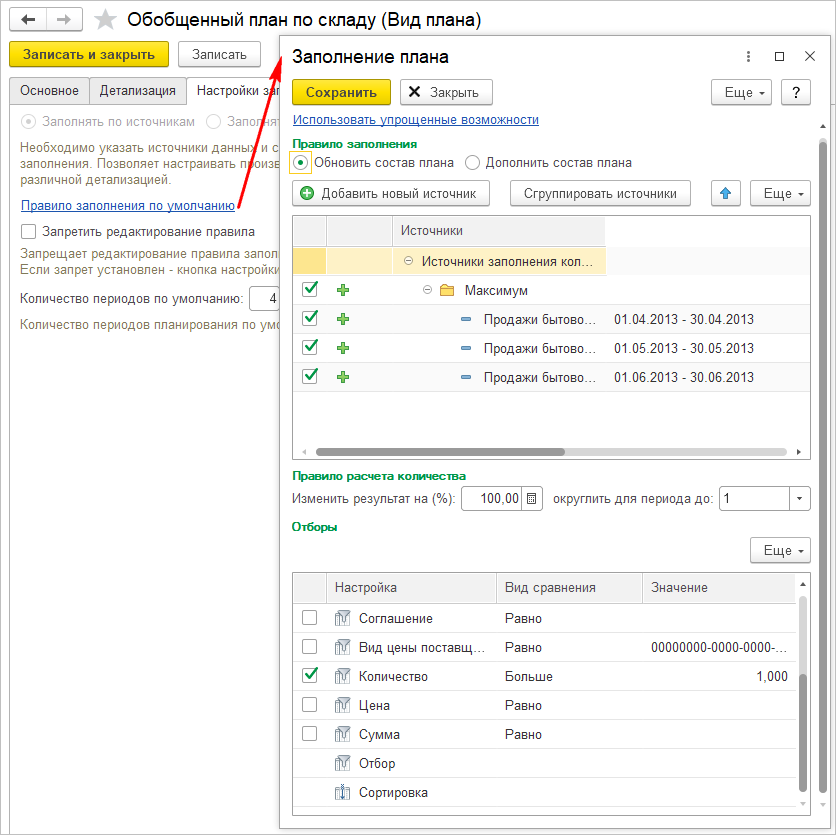The height and width of the screenshot is (835, 836).
Task: Open the three-dot window menu
Action: (748, 57)
